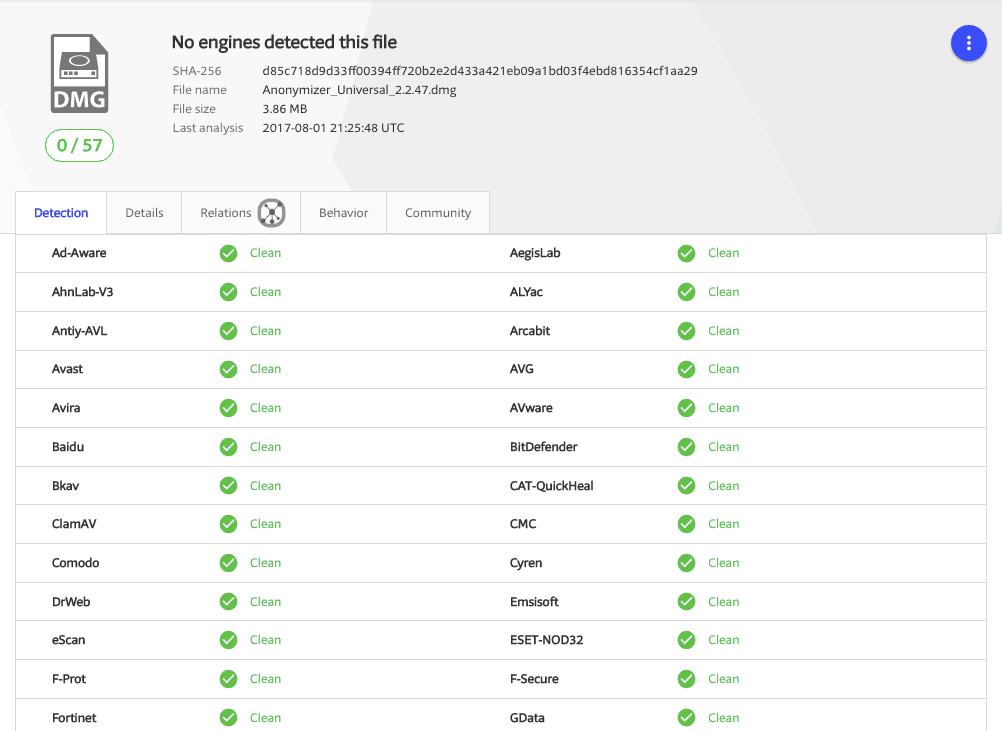1002x731 pixels.
Task: Select the Ad-Aware engine name
Action: point(79,253)
